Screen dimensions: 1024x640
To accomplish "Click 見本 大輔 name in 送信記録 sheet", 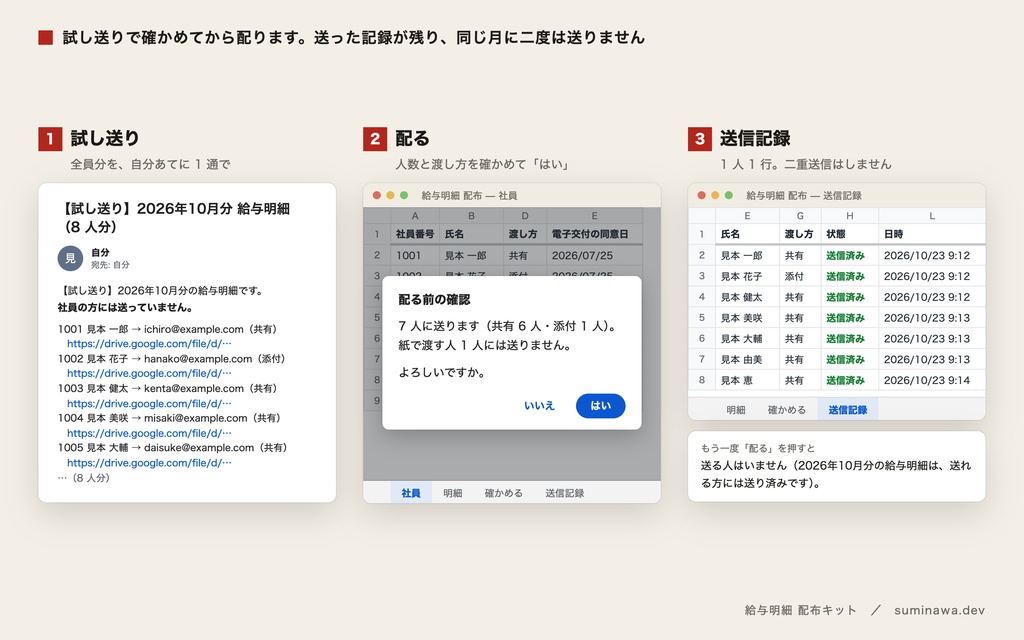I will (747, 338).
